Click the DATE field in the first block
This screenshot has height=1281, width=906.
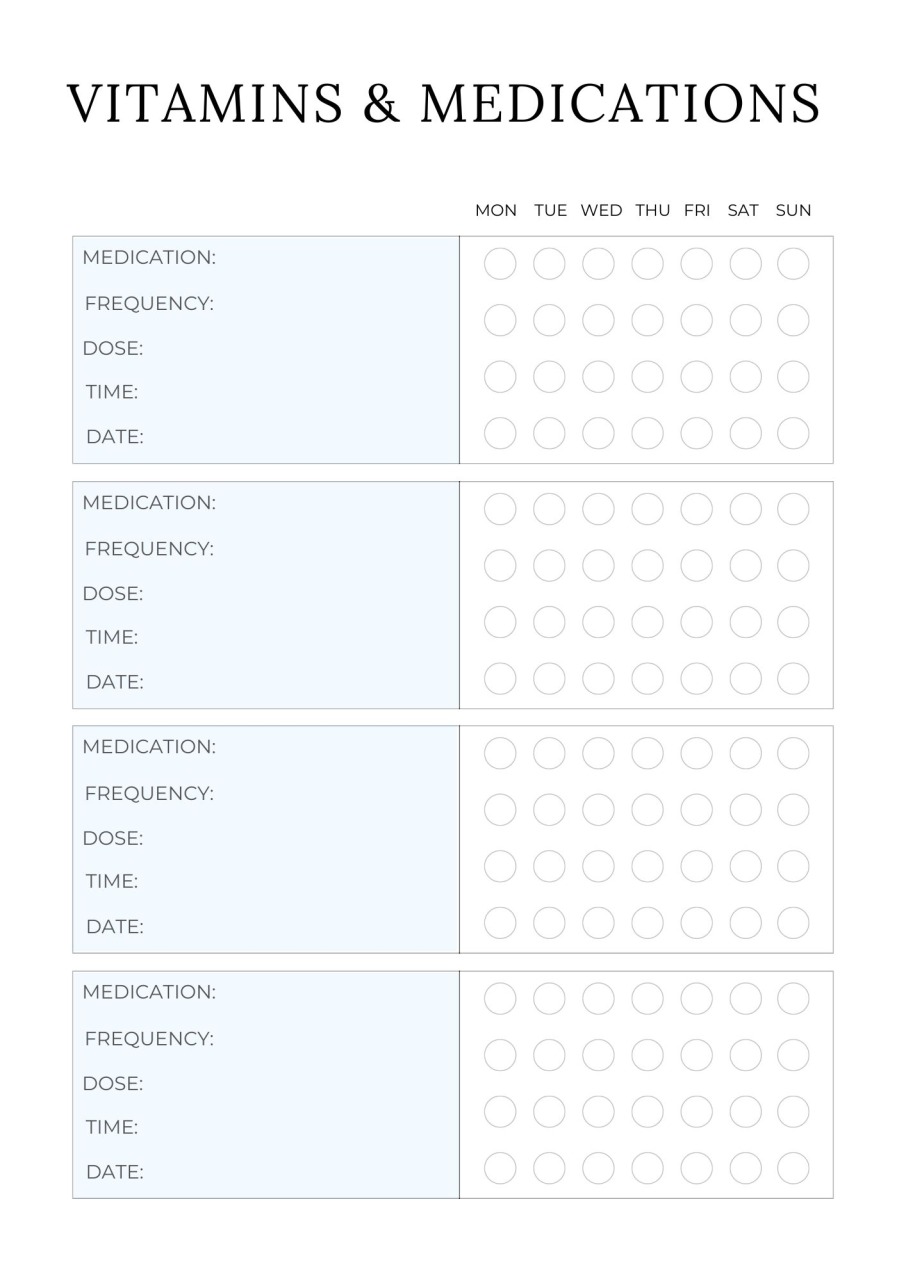point(266,437)
